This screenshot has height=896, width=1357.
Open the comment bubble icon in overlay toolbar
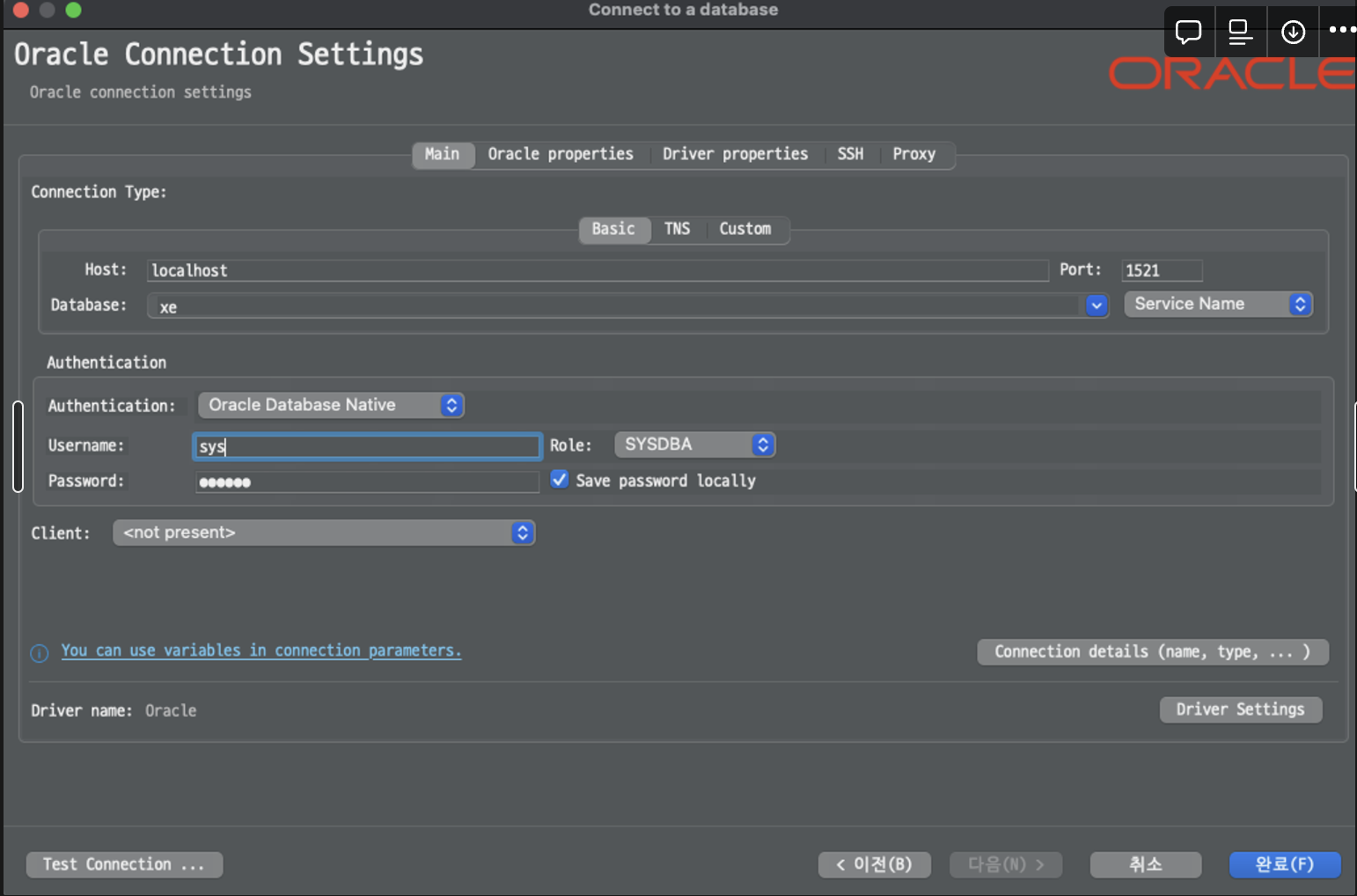tap(1188, 33)
